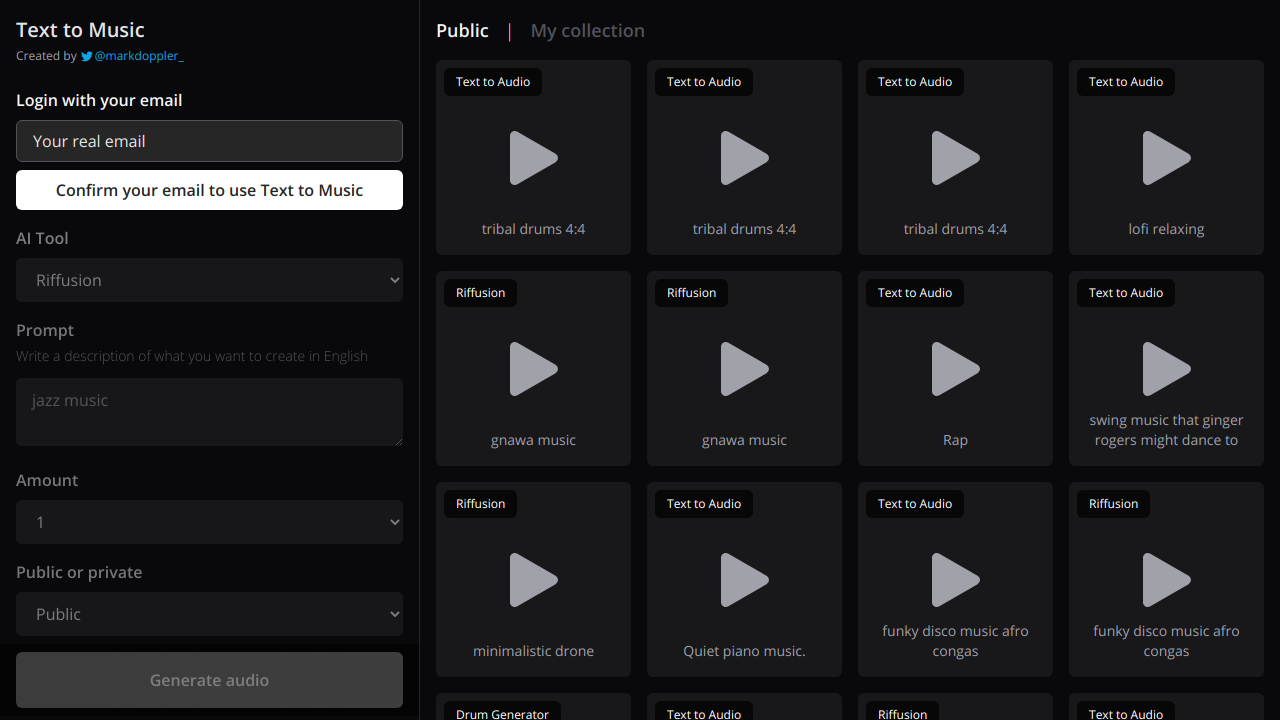Switch to the My collection tab
The height and width of the screenshot is (720, 1280).
tap(587, 31)
